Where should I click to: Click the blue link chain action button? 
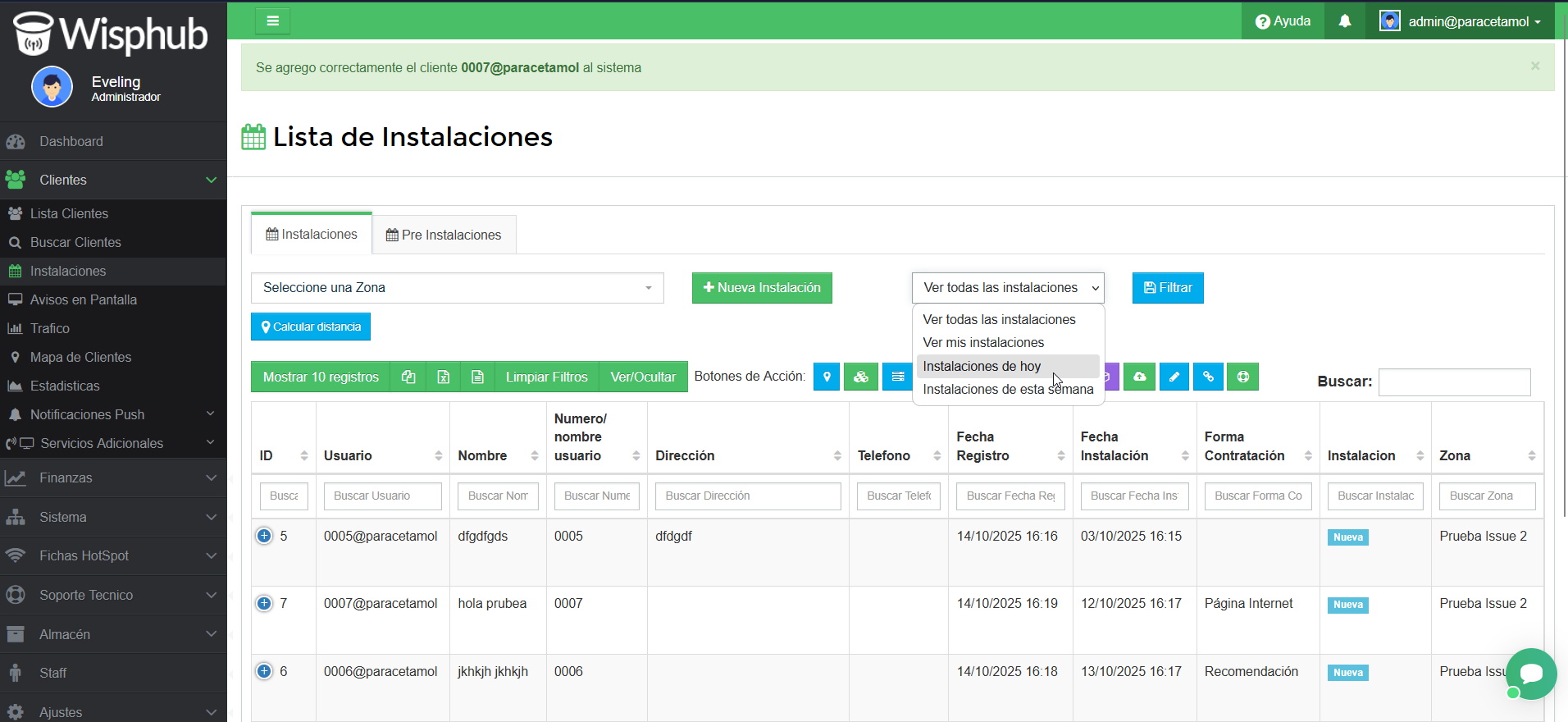(x=1208, y=377)
